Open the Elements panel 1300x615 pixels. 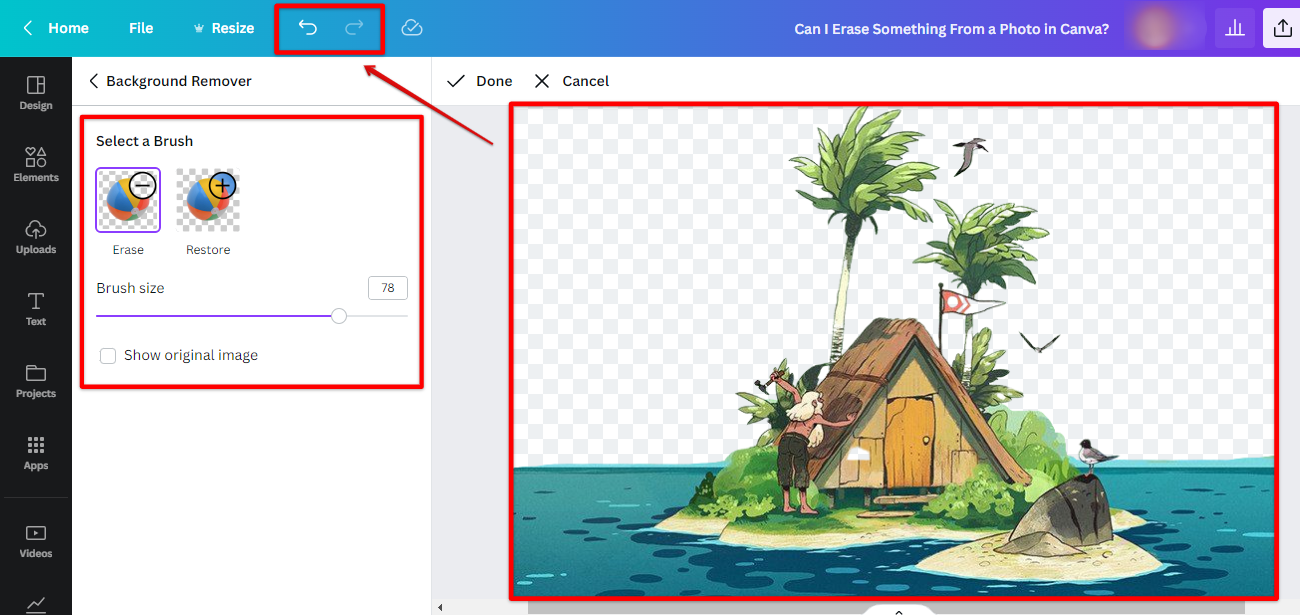[35, 163]
